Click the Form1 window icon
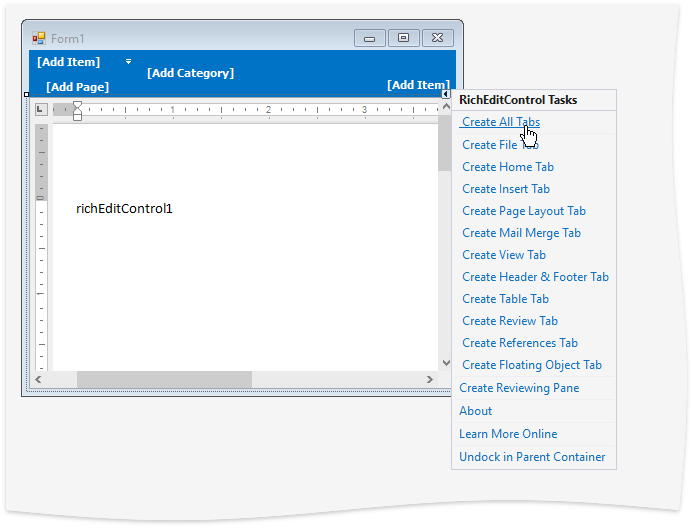693x529 pixels. pyautogui.click(x=39, y=38)
